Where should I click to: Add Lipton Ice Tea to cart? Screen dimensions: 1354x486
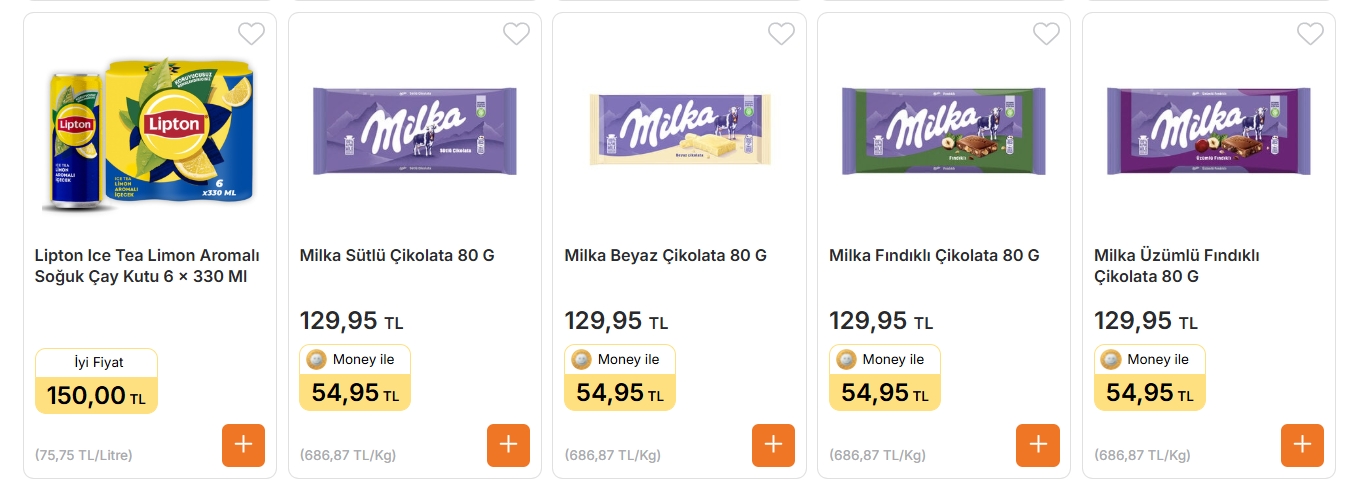[x=243, y=445]
